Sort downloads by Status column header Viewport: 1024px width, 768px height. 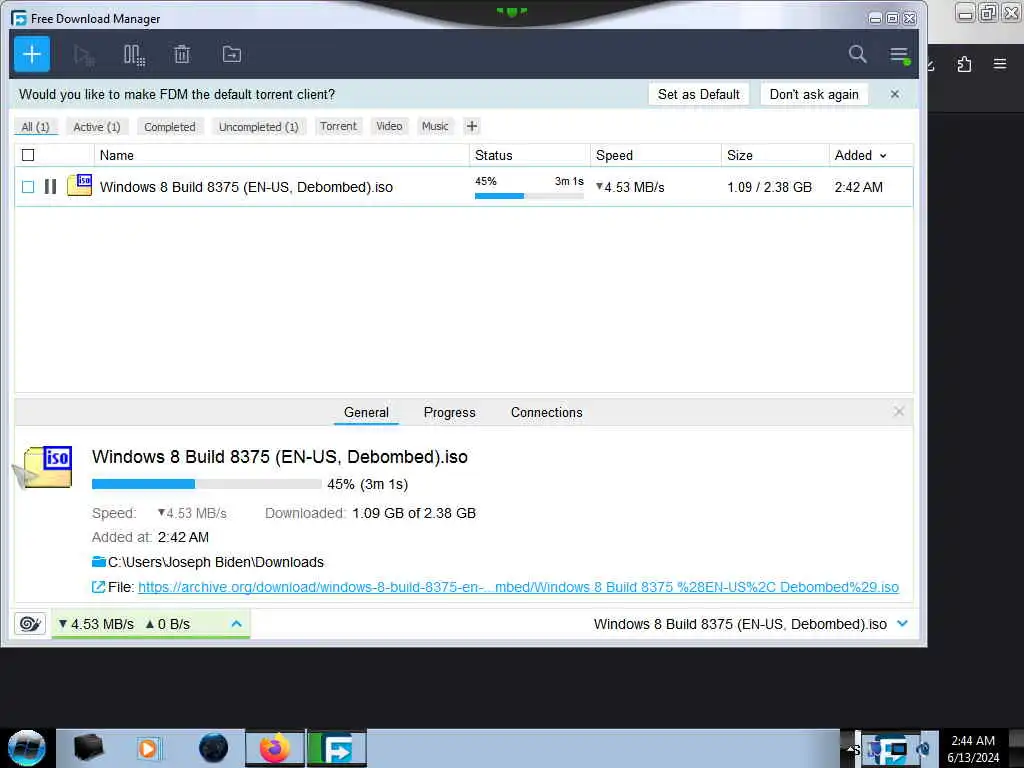click(x=530, y=155)
